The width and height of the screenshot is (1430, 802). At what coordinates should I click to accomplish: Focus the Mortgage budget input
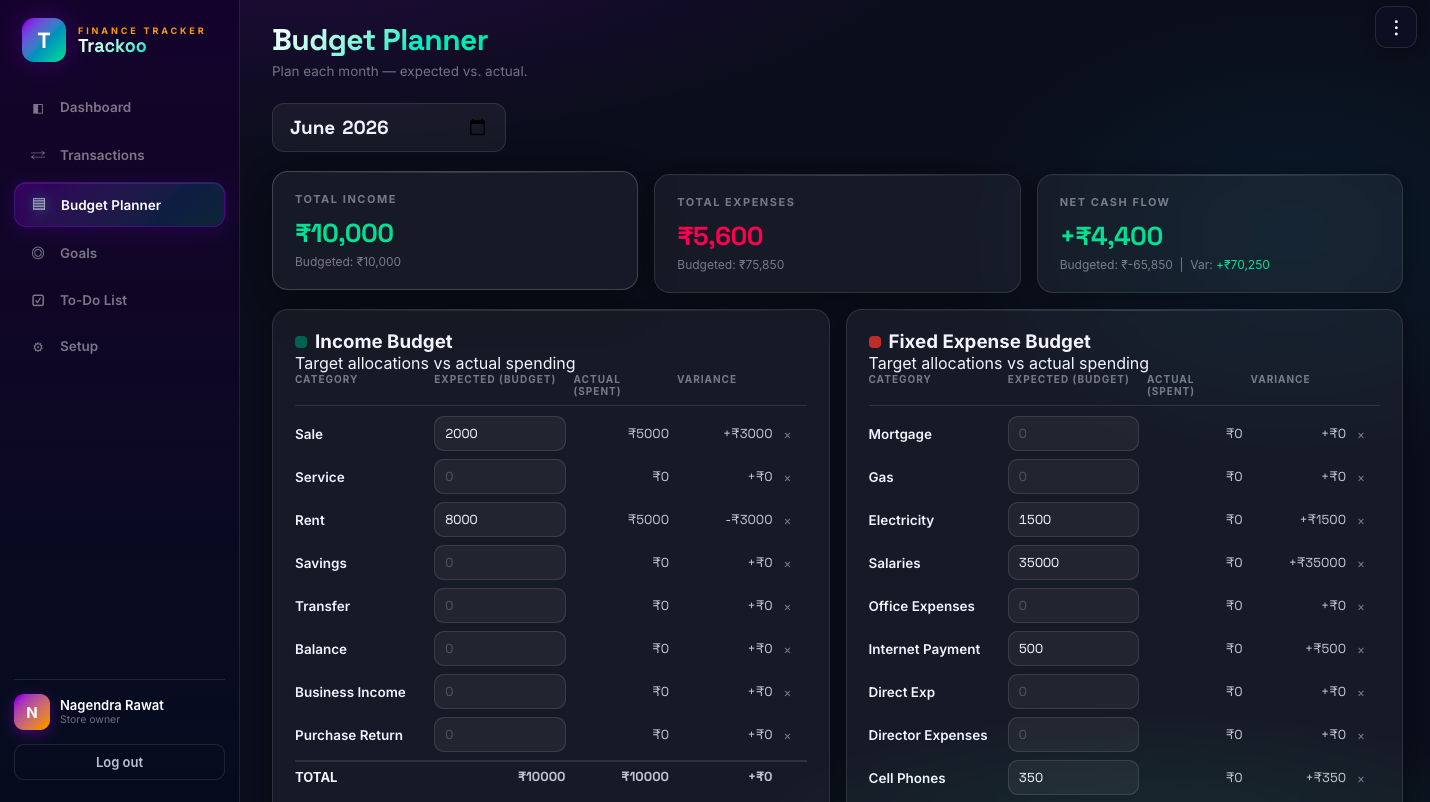point(1073,434)
